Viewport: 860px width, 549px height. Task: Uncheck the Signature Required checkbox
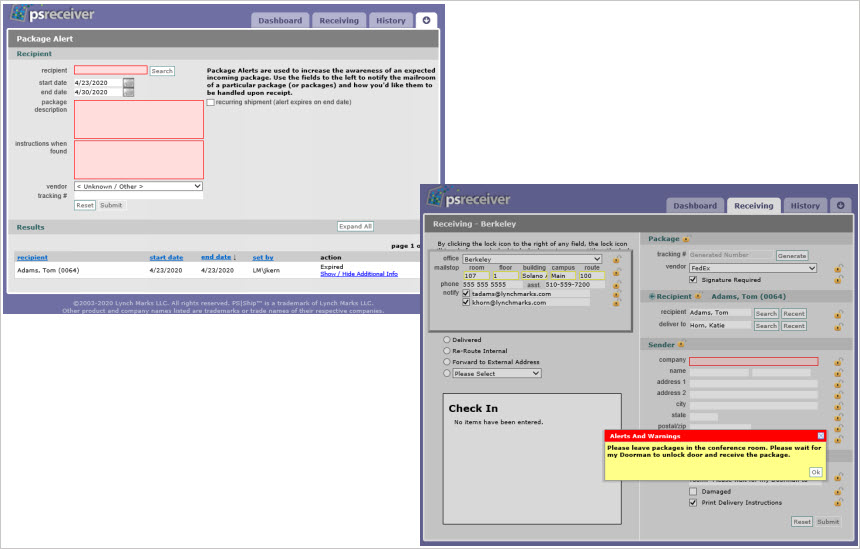pyautogui.click(x=693, y=280)
